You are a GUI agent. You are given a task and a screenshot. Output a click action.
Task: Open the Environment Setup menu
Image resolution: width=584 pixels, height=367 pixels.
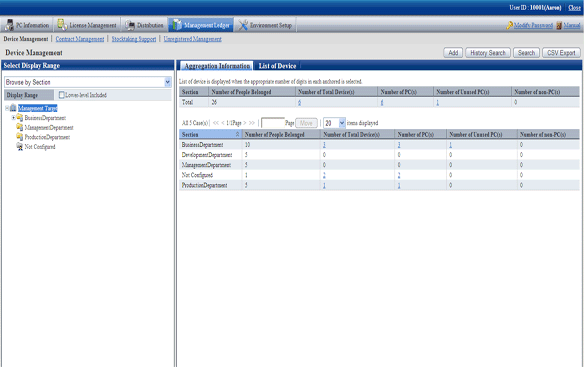coord(265,25)
